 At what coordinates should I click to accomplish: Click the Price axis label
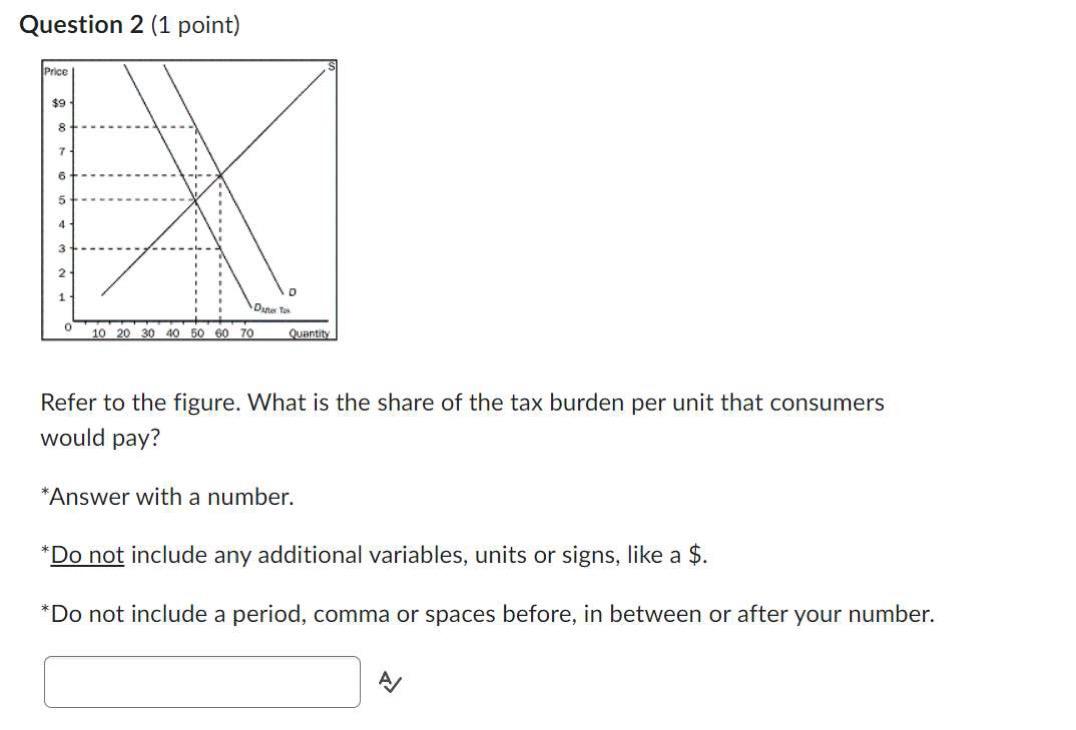(x=55, y=72)
